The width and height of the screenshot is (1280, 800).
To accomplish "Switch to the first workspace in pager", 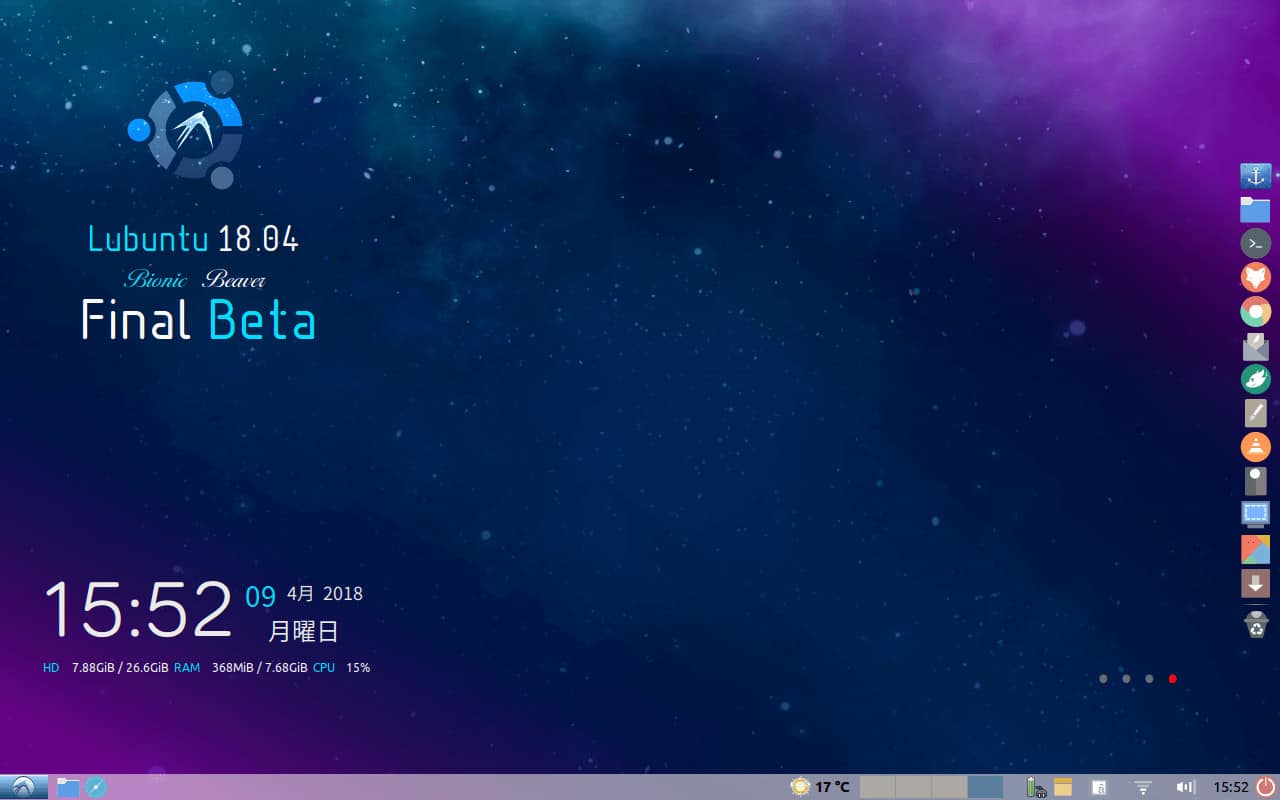I will point(877,787).
